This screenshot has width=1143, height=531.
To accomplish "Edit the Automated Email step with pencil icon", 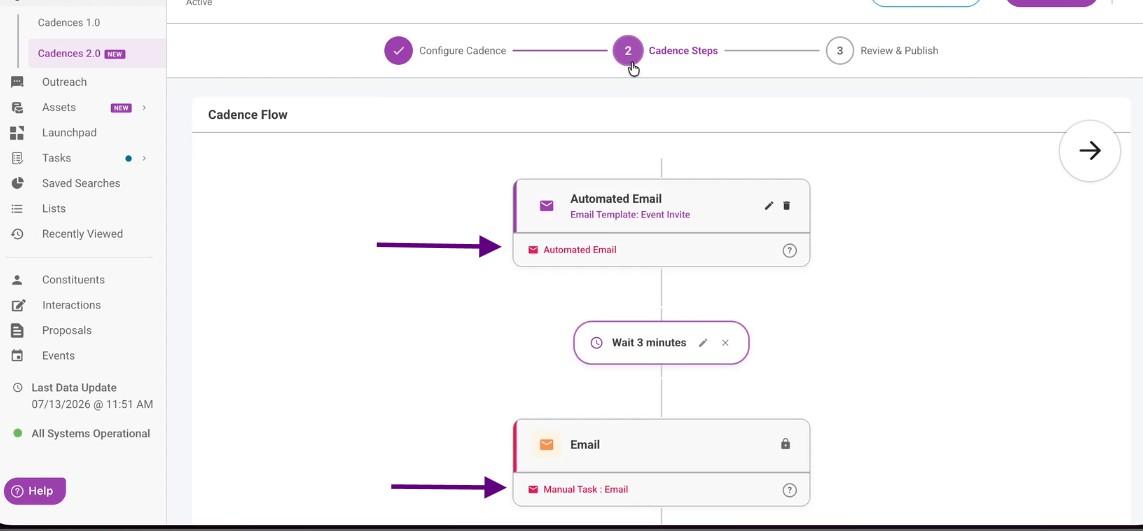I will click(768, 206).
